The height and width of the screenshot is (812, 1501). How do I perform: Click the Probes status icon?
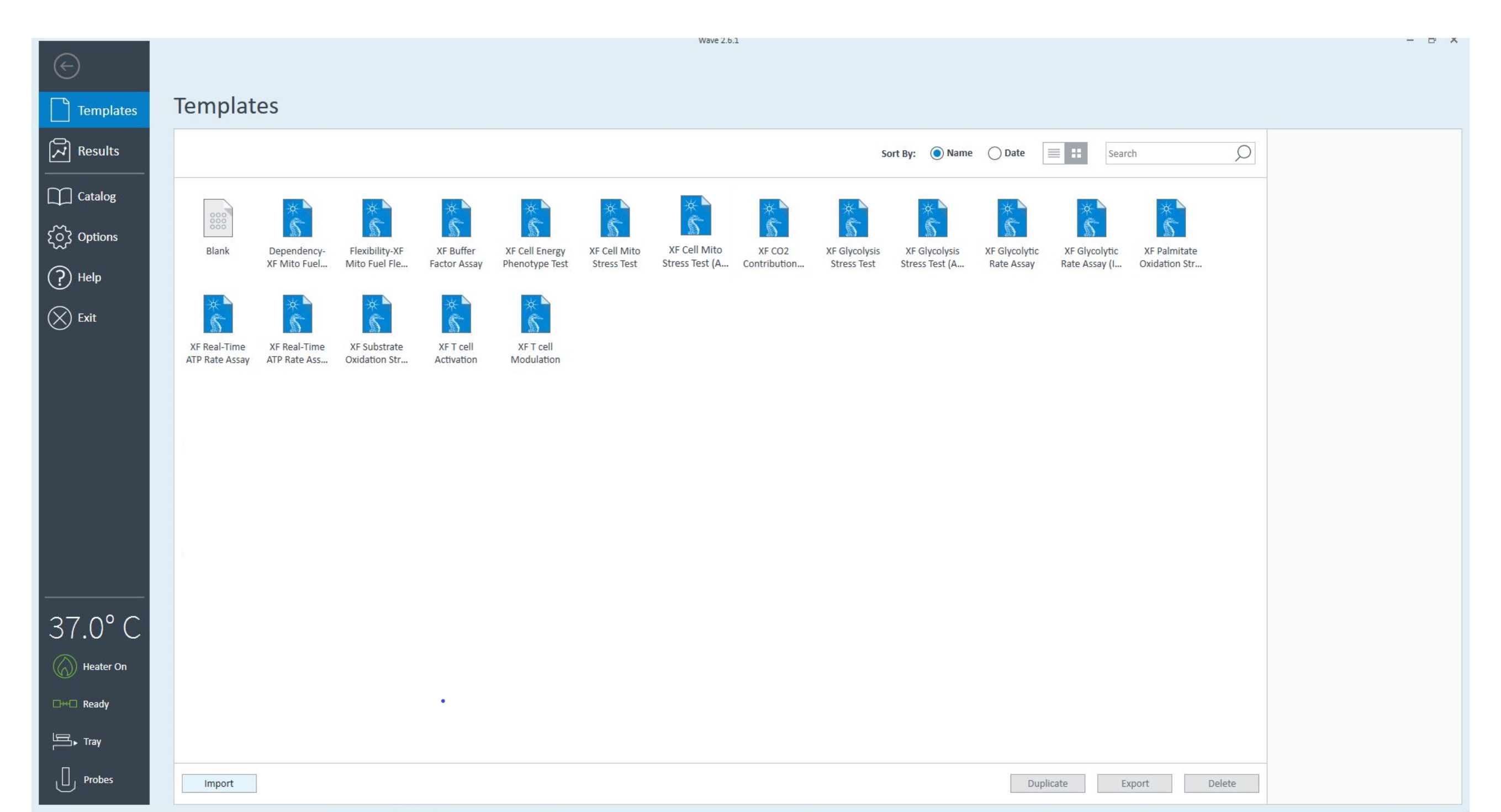coord(65,779)
